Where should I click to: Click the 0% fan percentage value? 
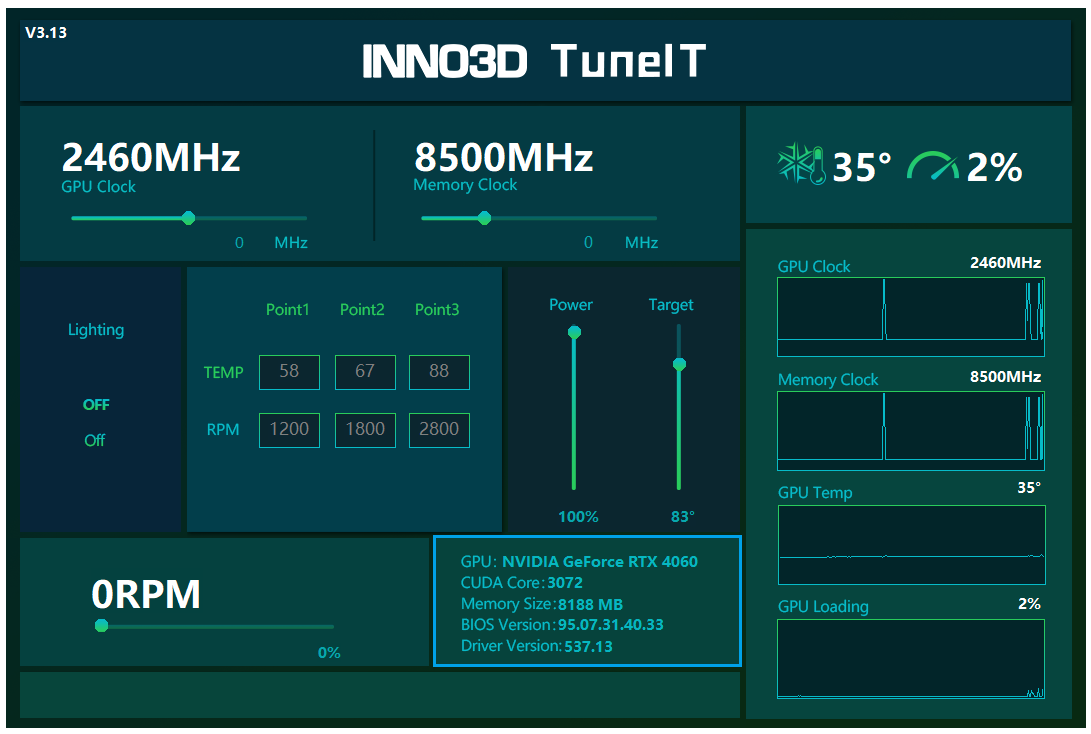[329, 653]
